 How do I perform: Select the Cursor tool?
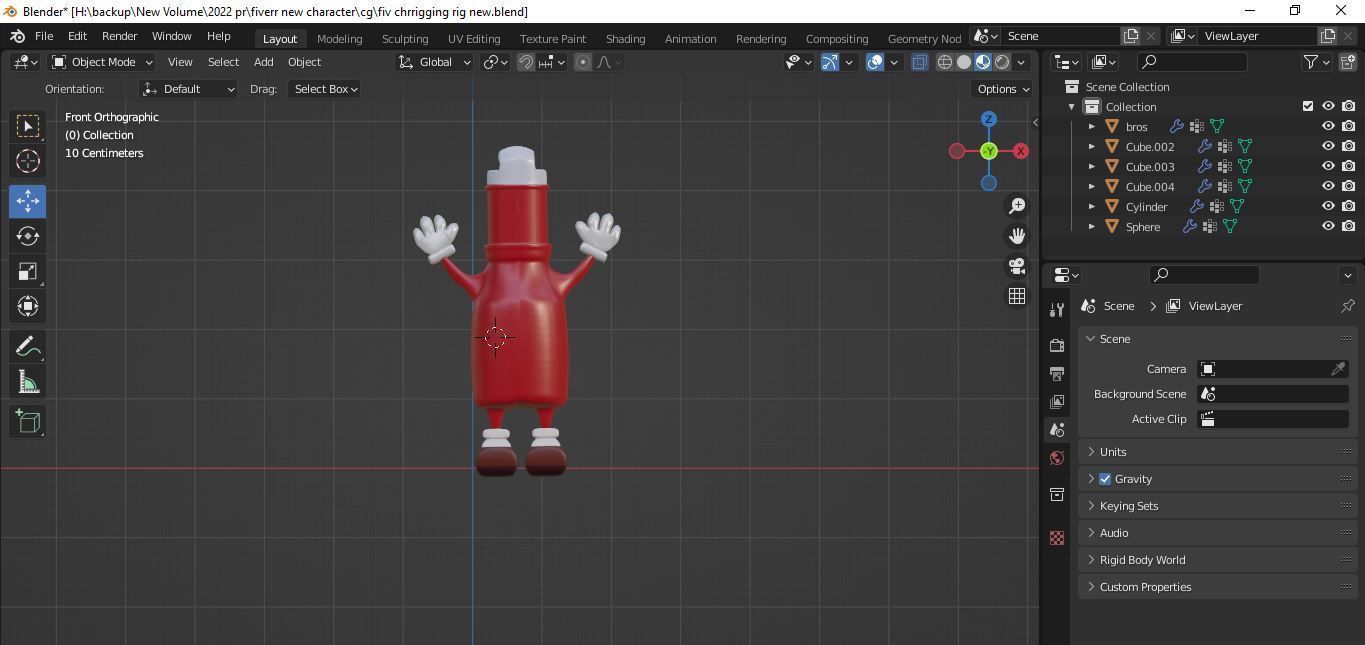tap(27, 161)
